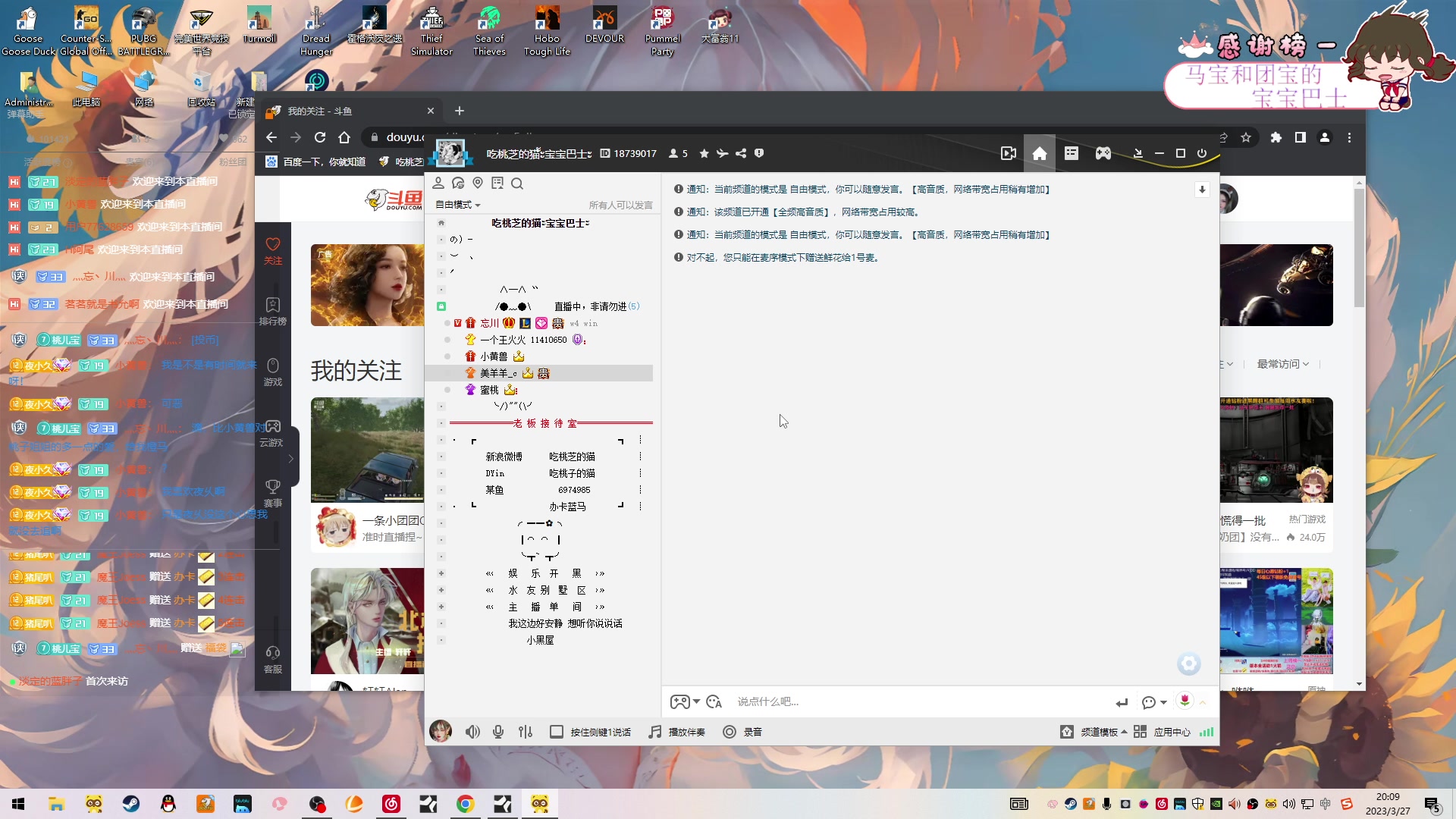Open the browser extensions puzzle icon
This screenshot has width=1456, height=819.
tap(1276, 137)
